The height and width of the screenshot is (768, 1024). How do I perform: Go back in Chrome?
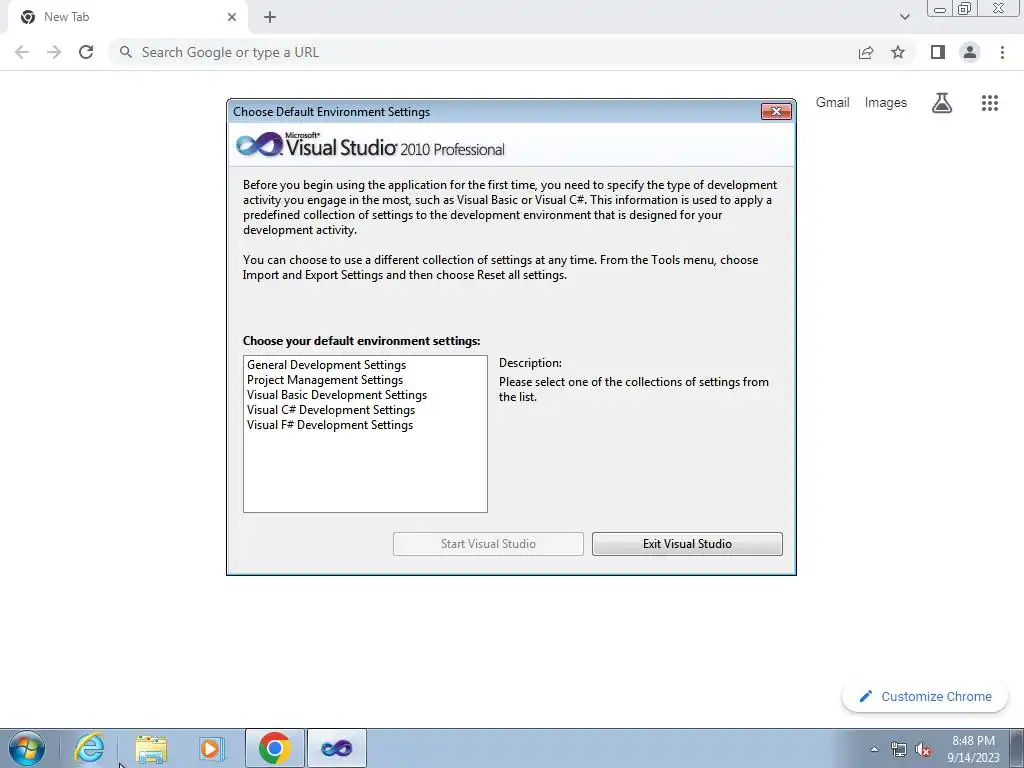coord(22,52)
